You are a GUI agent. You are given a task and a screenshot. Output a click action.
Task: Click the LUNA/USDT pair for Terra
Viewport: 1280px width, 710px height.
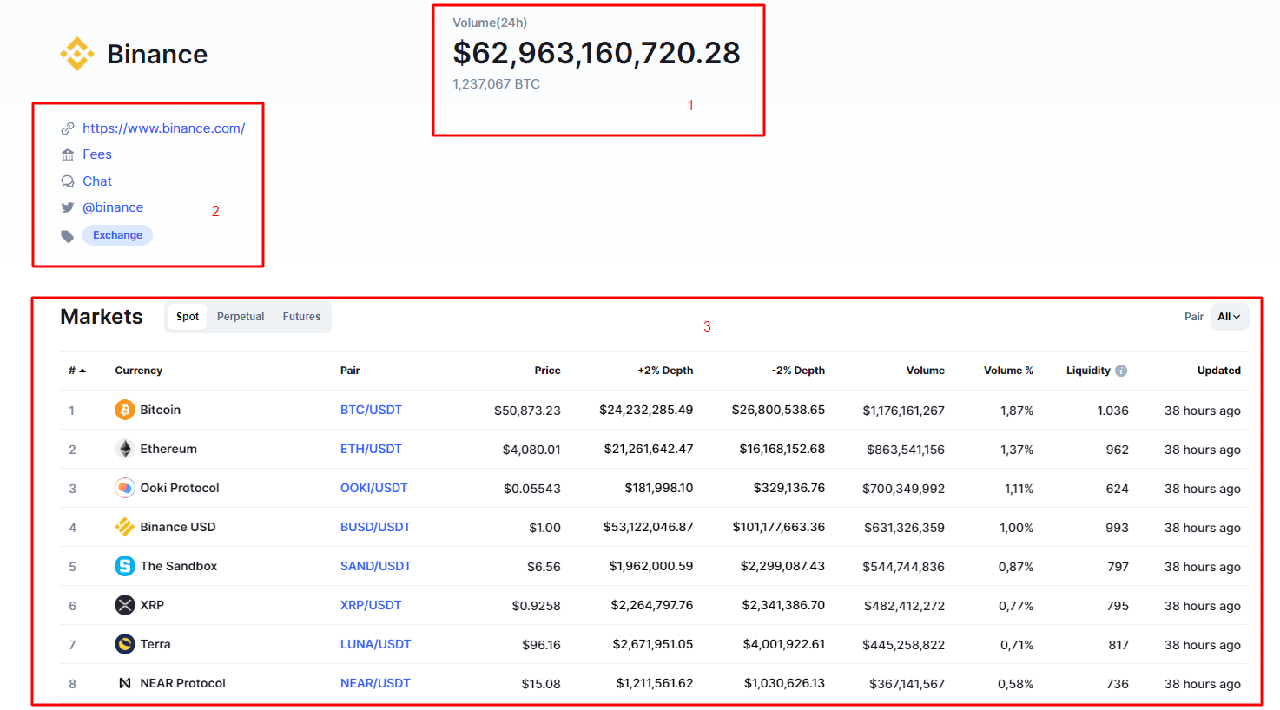point(375,644)
